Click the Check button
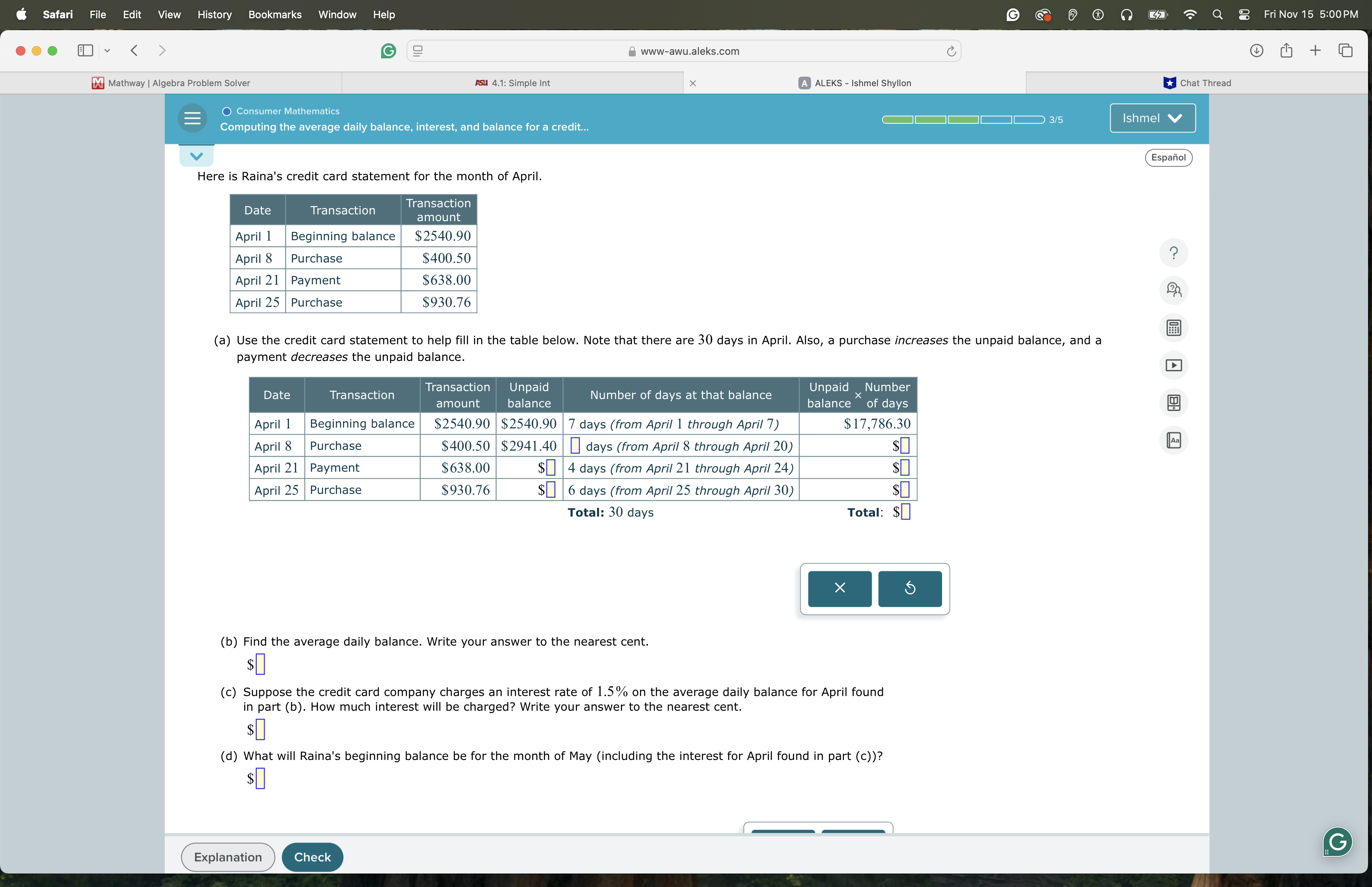 pos(312,856)
